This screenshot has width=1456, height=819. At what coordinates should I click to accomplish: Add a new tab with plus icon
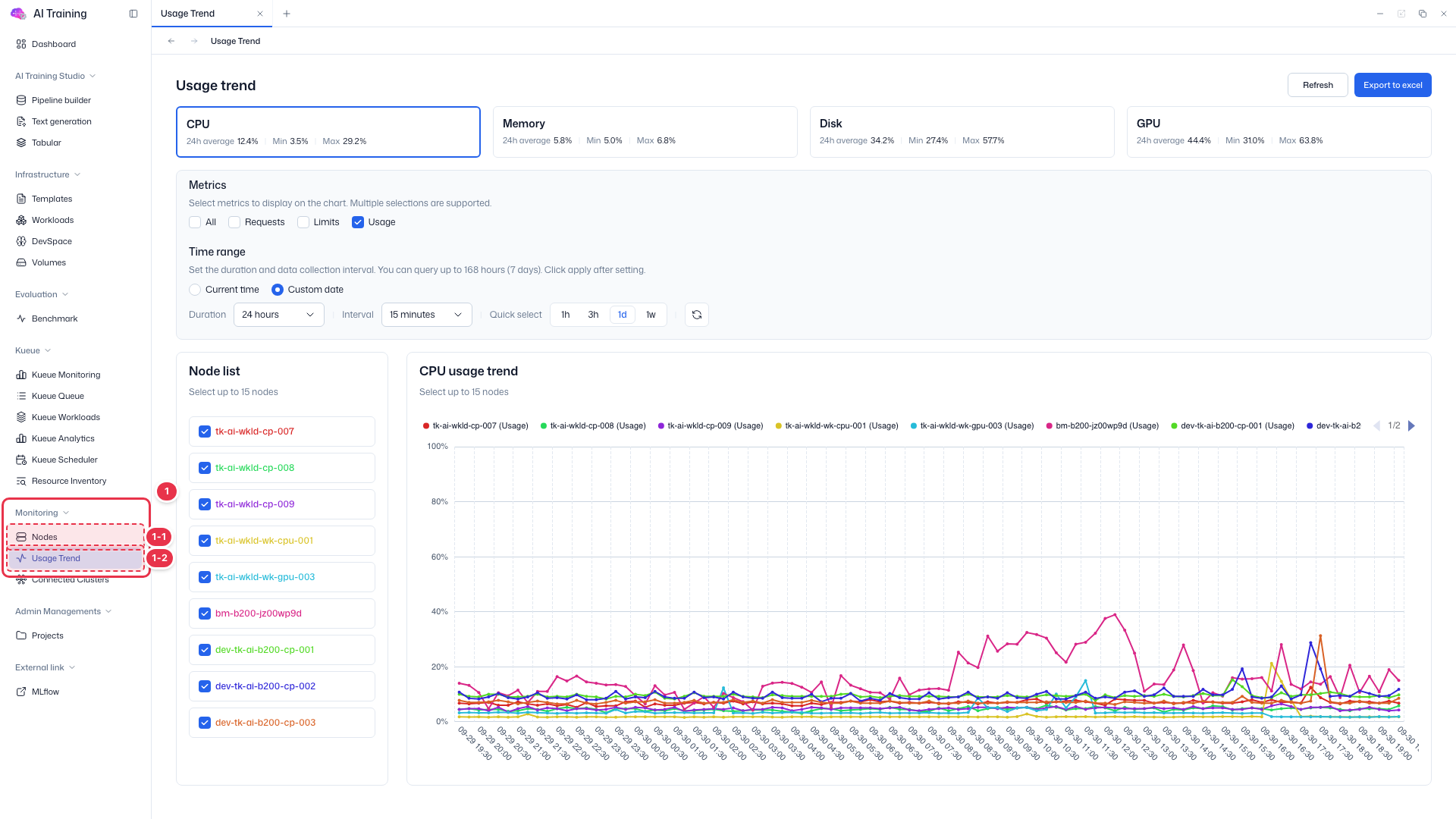[286, 14]
